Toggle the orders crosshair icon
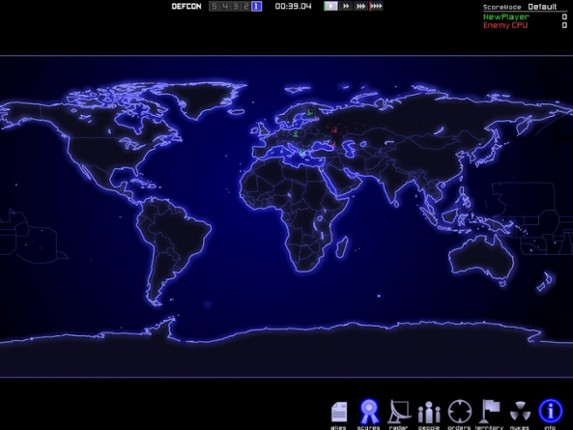This screenshot has width=573, height=430. point(459,412)
